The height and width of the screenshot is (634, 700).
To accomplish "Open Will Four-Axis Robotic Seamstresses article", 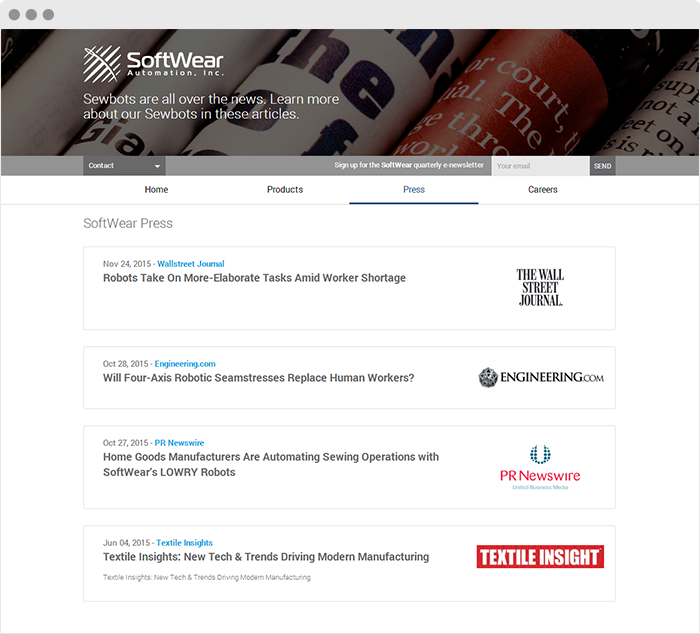I will pyautogui.click(x=258, y=378).
